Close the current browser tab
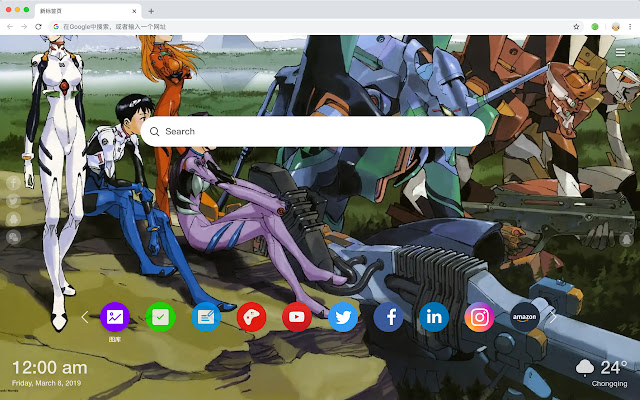640x400 pixels. (134, 11)
